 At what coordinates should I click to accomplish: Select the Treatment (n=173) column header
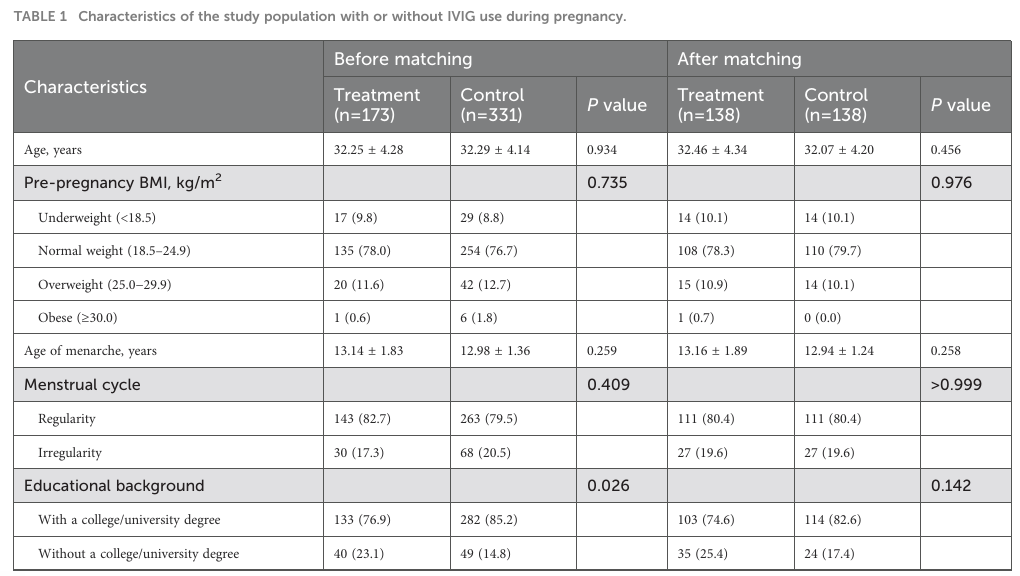coord(376,104)
